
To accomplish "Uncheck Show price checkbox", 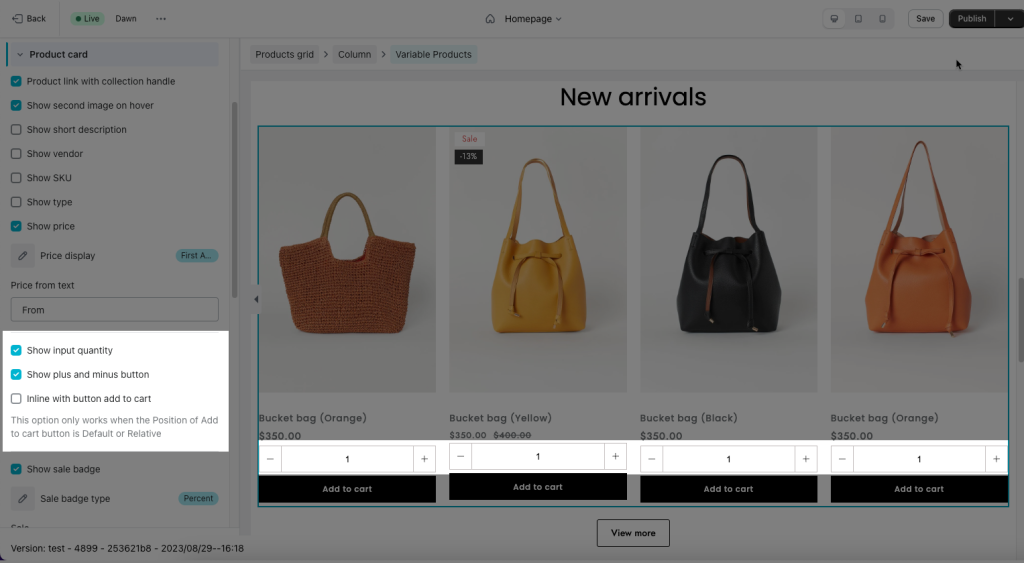I will tap(16, 226).
